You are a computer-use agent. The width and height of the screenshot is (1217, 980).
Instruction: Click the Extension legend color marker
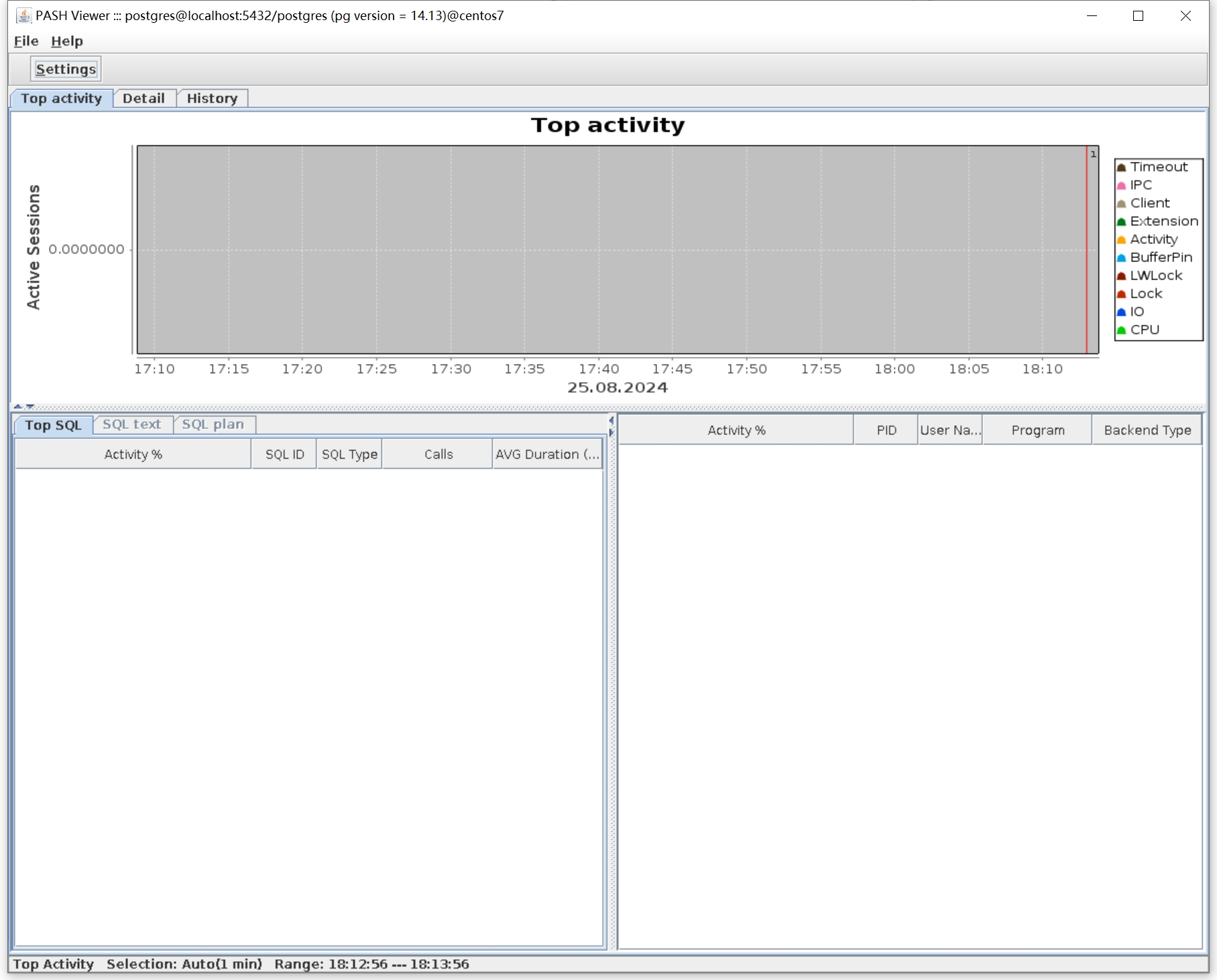tap(1121, 222)
